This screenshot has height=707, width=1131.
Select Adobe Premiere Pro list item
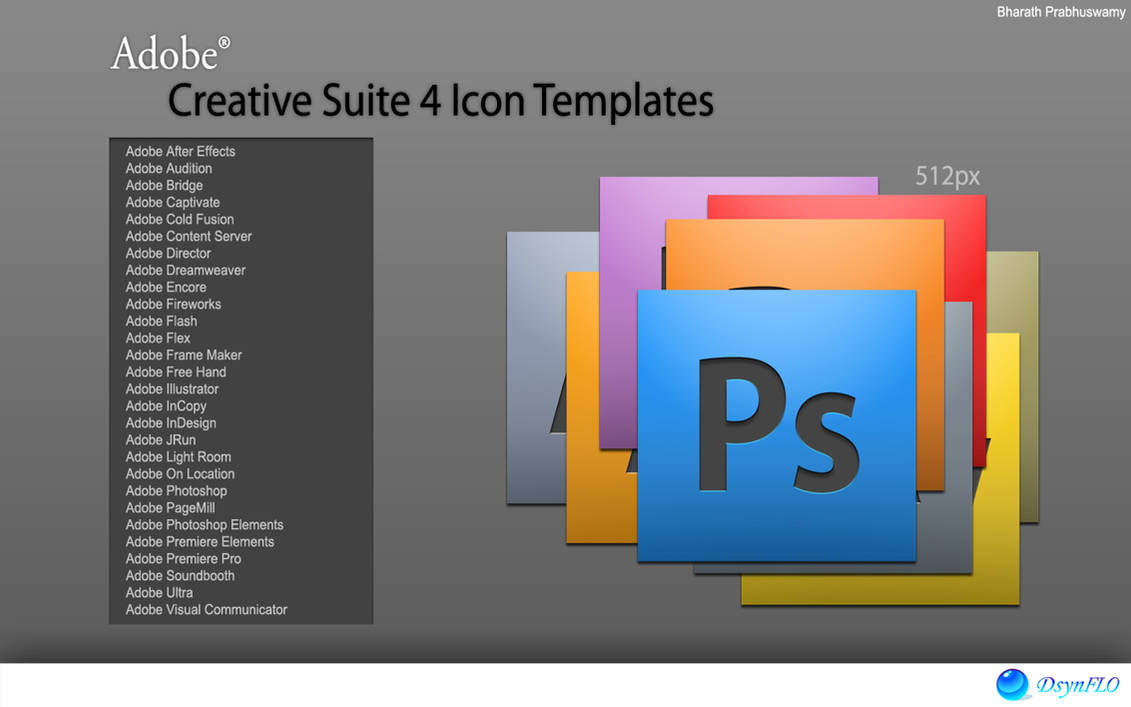click(x=183, y=558)
